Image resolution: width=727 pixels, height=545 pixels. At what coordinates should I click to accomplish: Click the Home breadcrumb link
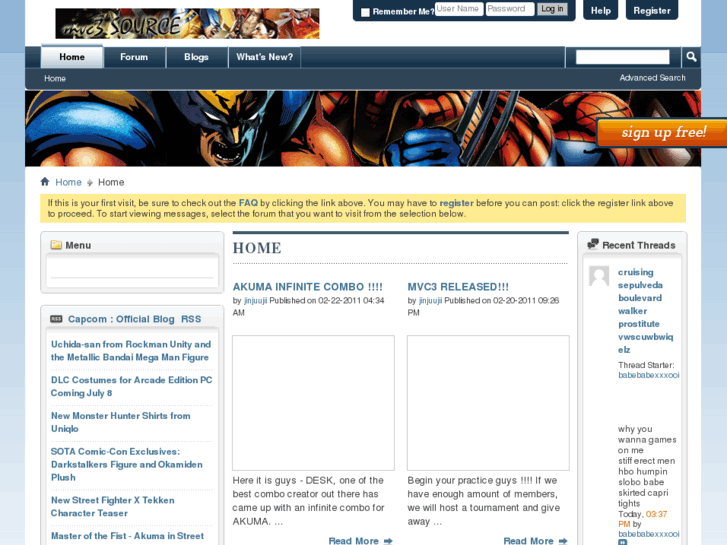[68, 182]
